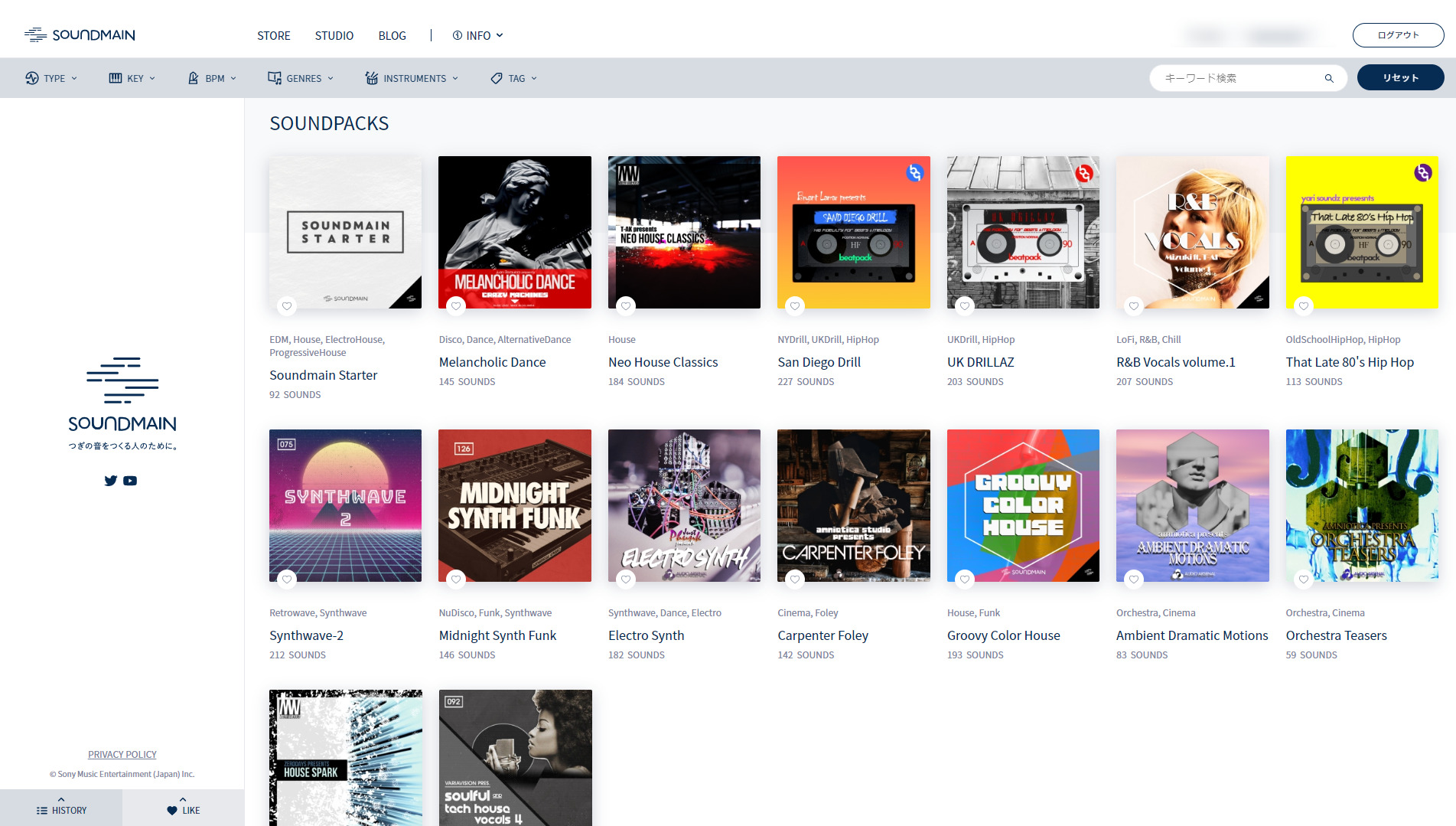1456x826 pixels.
Task: Favorite the San Diego Drill pack
Action: point(796,306)
